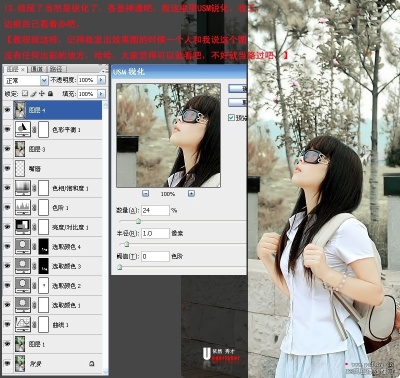
Task: Select the 曲线 1 curves adjustment icon
Action: click(23, 324)
